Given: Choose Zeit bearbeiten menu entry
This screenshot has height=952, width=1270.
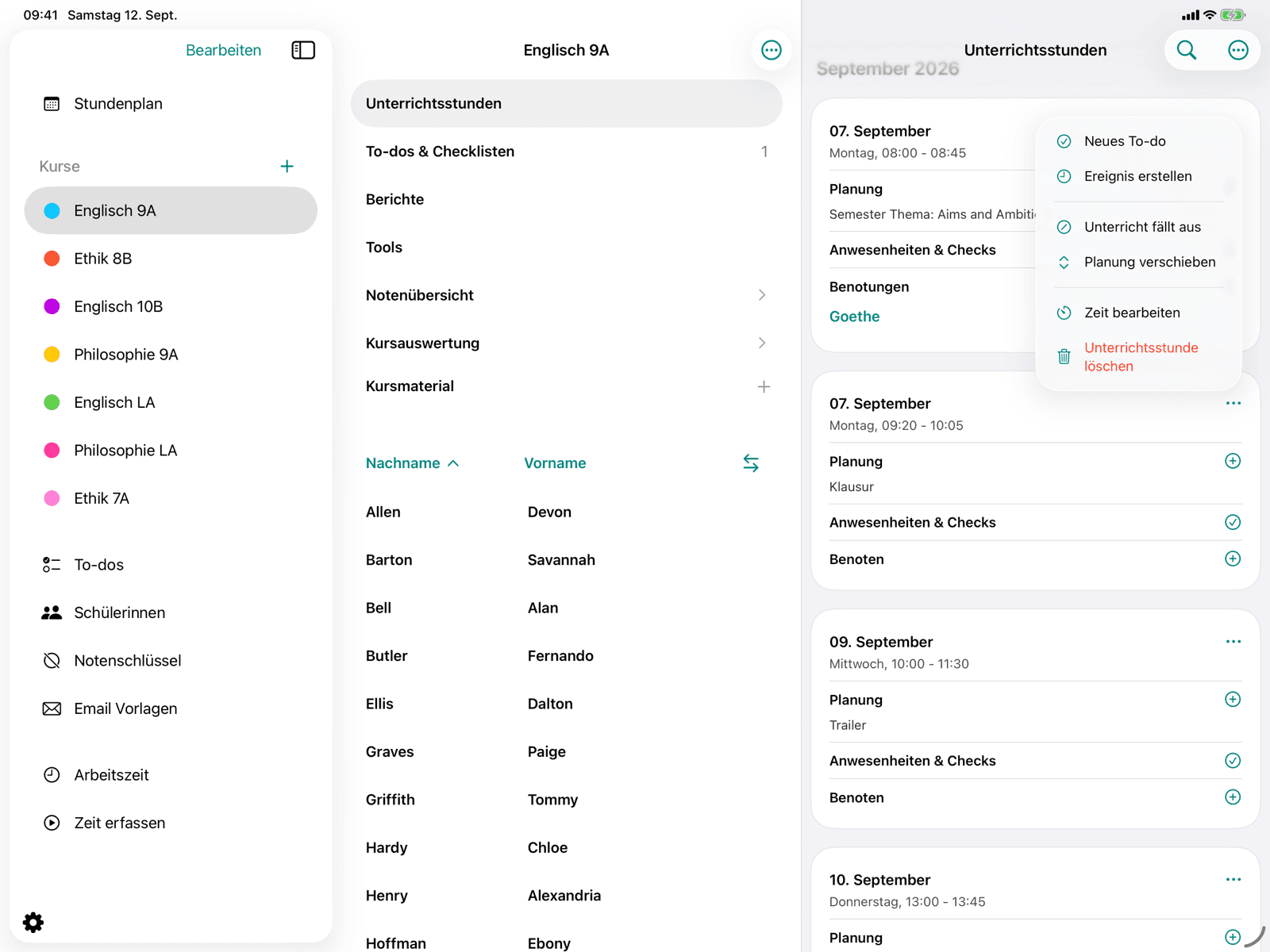Looking at the screenshot, I should tap(1138, 313).
